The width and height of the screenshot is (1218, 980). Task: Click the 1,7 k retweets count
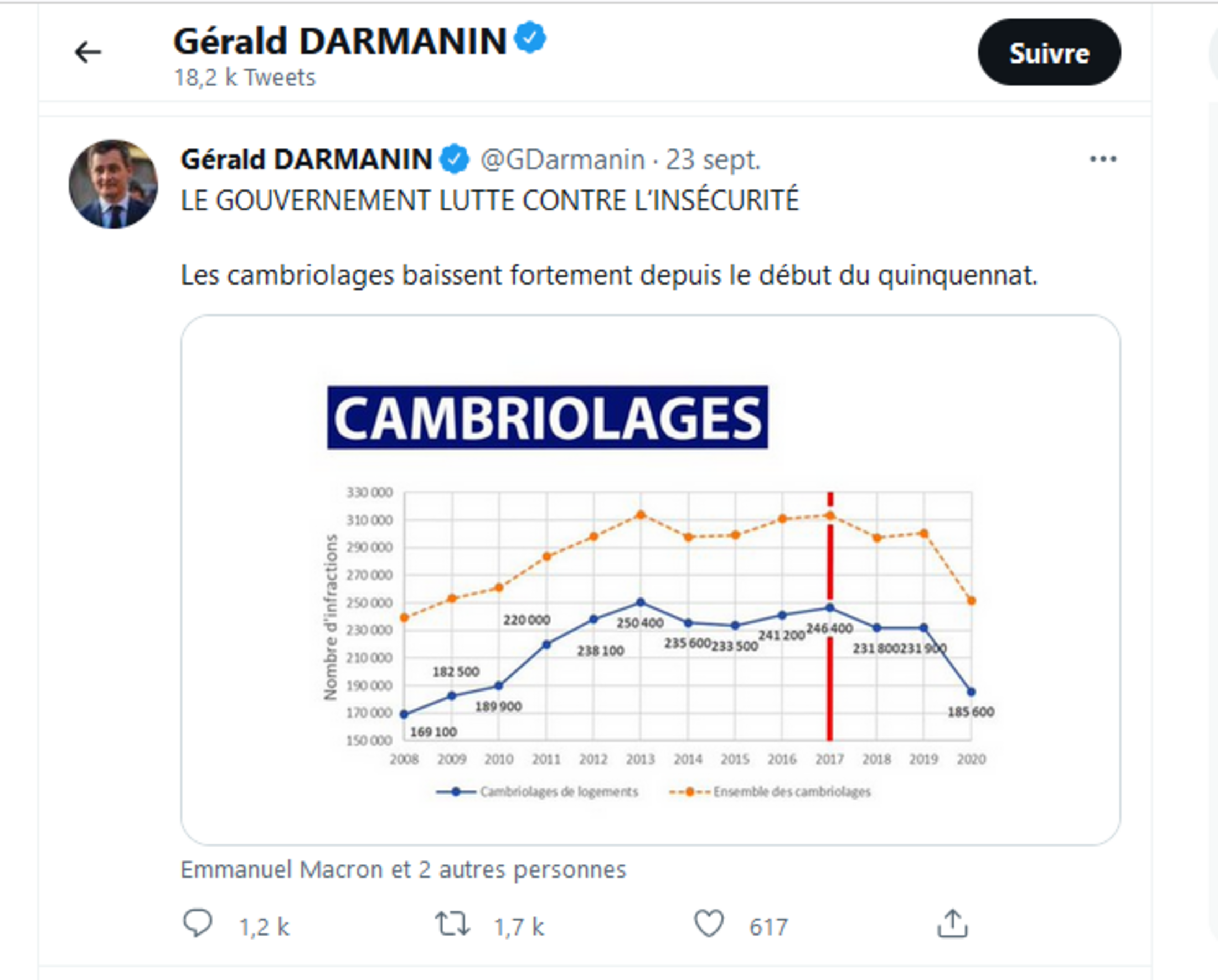519,927
